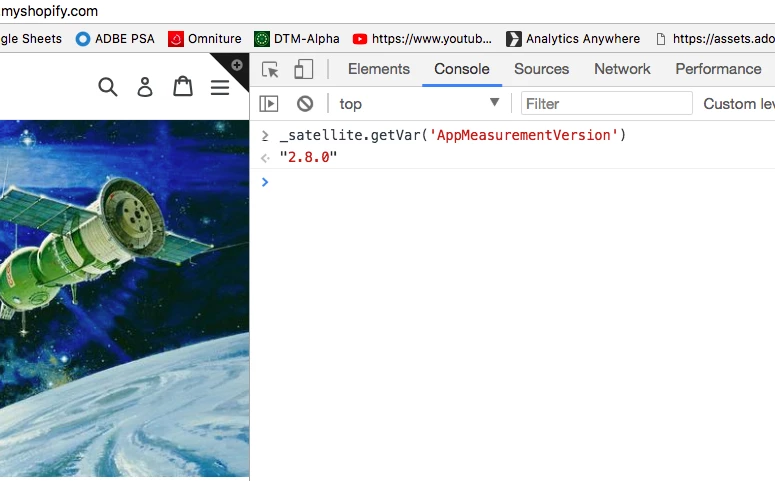Click the _satellite.getVar console command line

coord(453,135)
